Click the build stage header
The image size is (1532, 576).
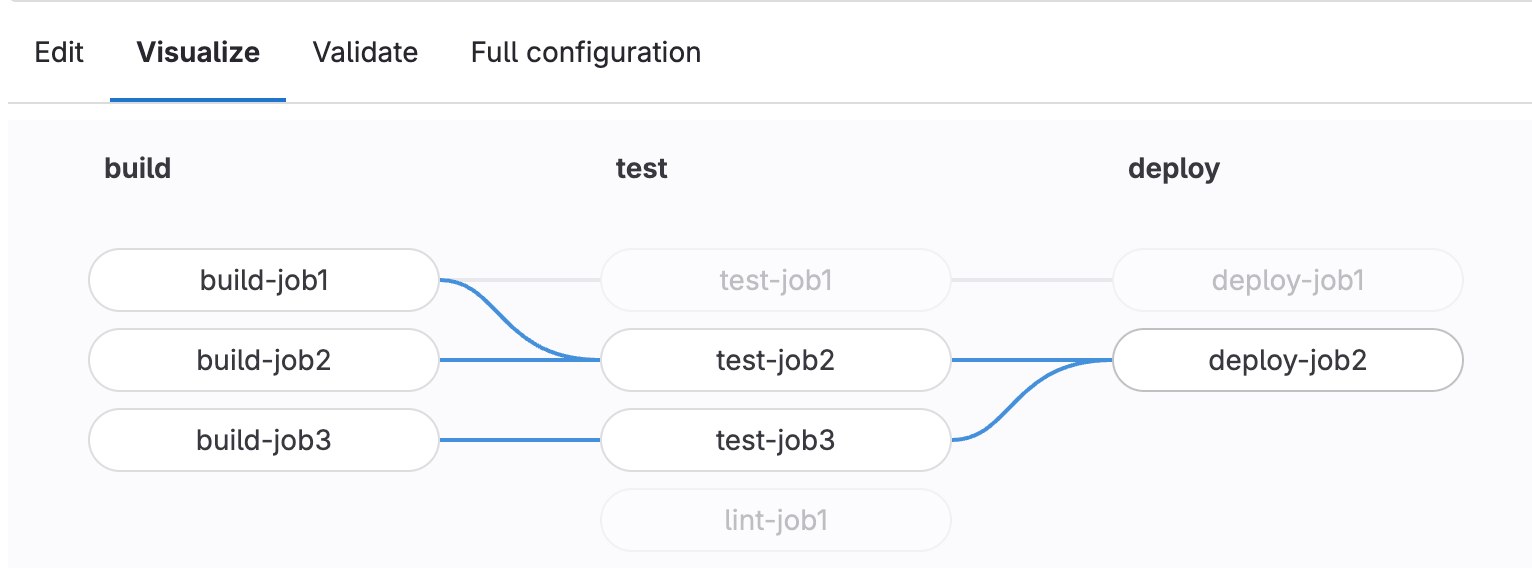(x=137, y=168)
